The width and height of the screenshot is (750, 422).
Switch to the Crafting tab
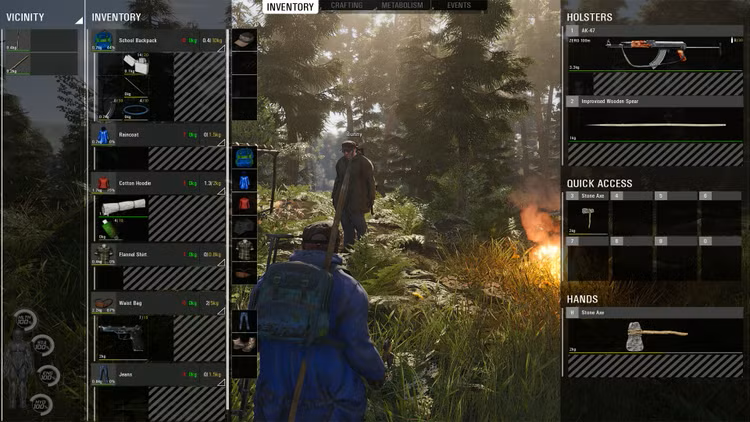coord(347,6)
